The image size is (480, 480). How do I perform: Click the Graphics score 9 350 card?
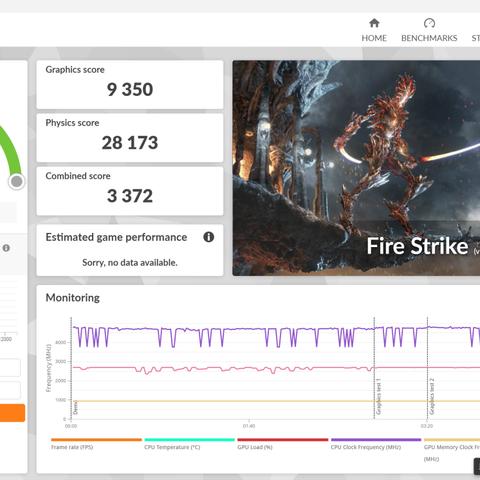coord(130,85)
